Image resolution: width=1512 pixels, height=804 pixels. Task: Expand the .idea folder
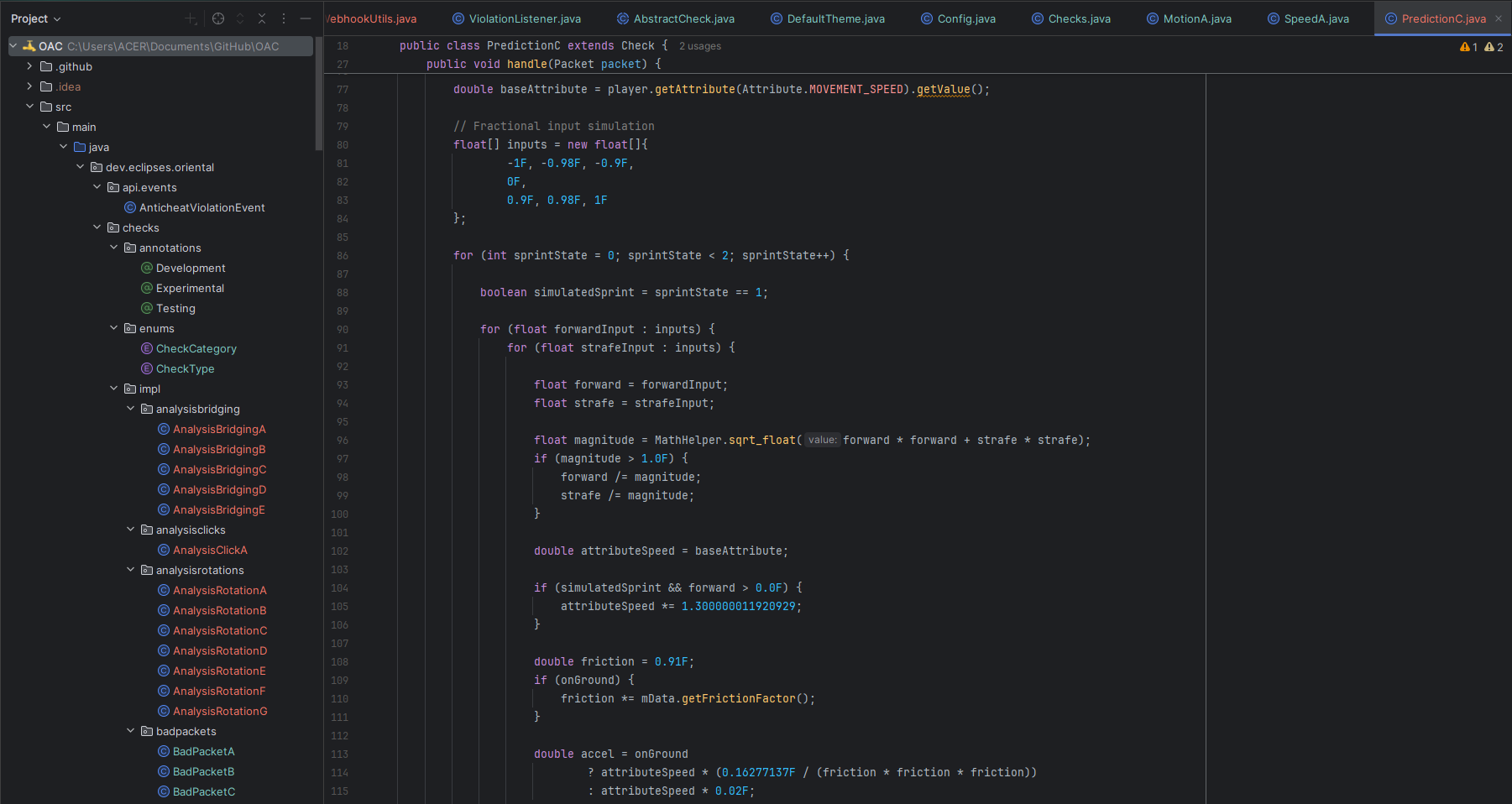click(x=30, y=86)
